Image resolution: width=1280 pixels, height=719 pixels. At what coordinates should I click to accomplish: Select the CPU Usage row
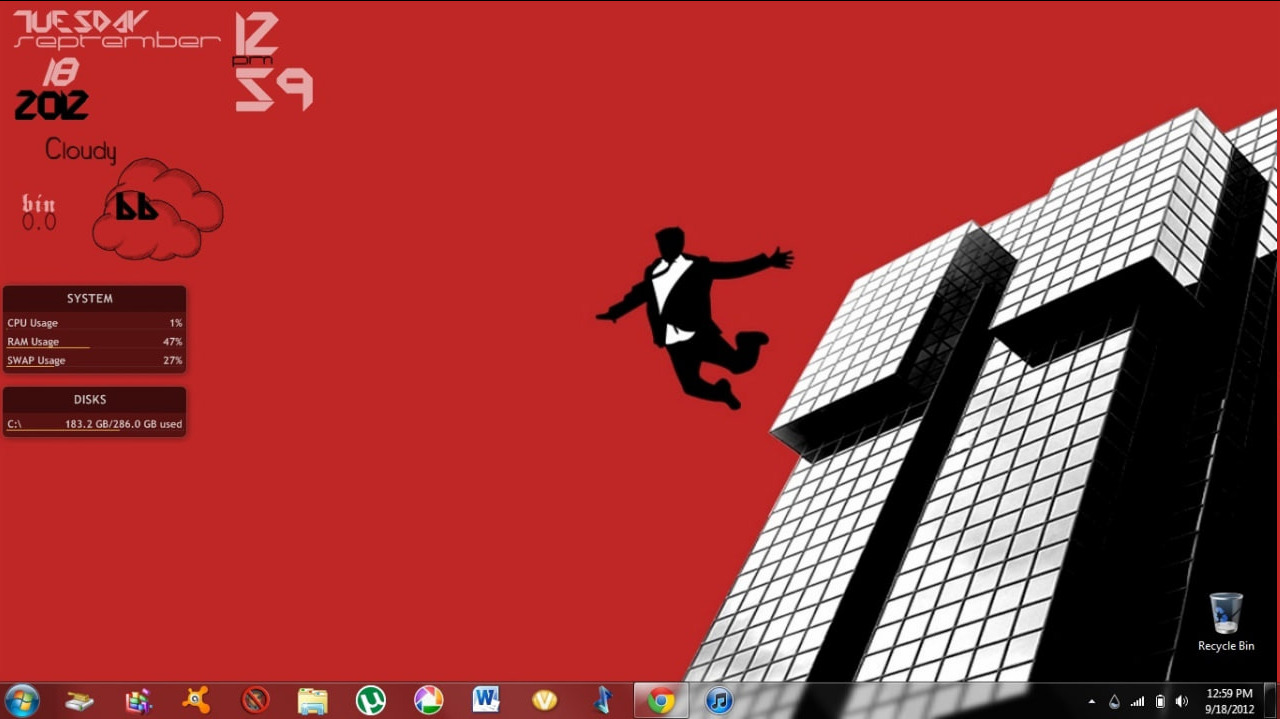94,323
